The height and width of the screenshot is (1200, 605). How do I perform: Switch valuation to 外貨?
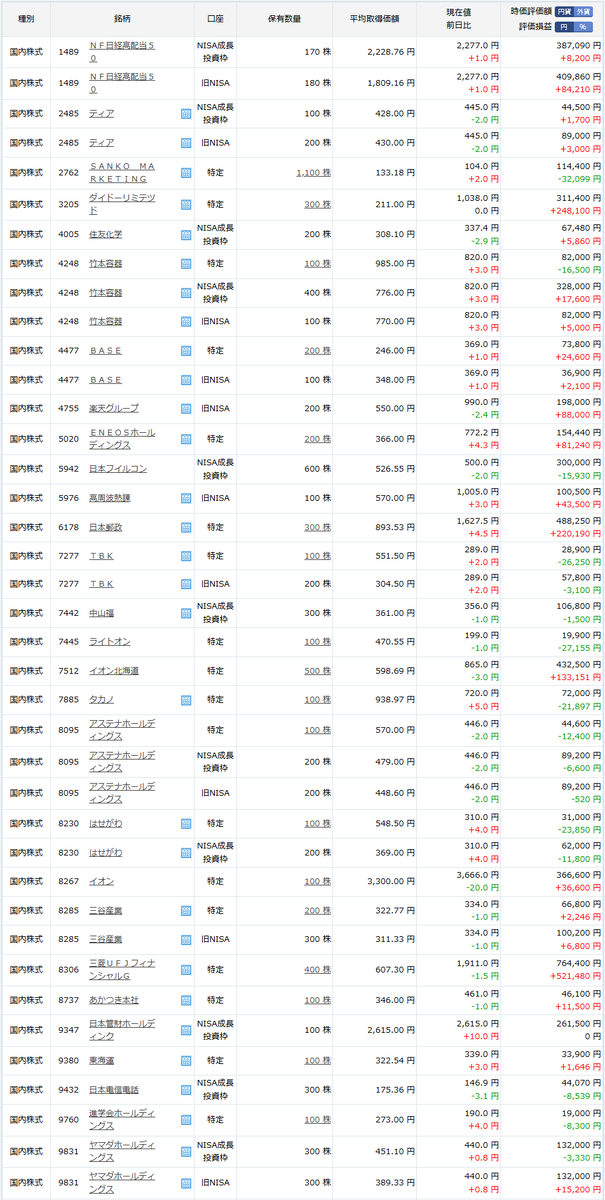coord(583,13)
